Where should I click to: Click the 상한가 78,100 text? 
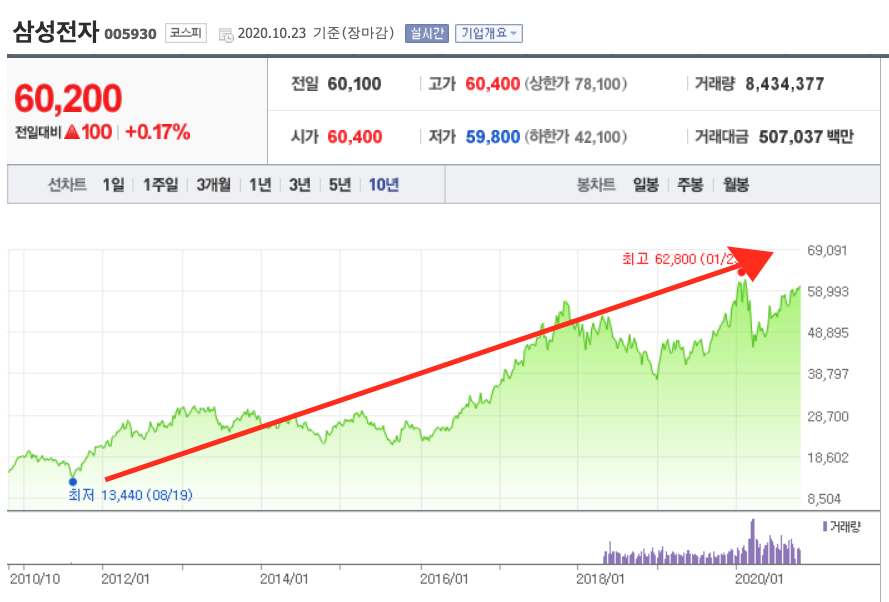coord(575,84)
